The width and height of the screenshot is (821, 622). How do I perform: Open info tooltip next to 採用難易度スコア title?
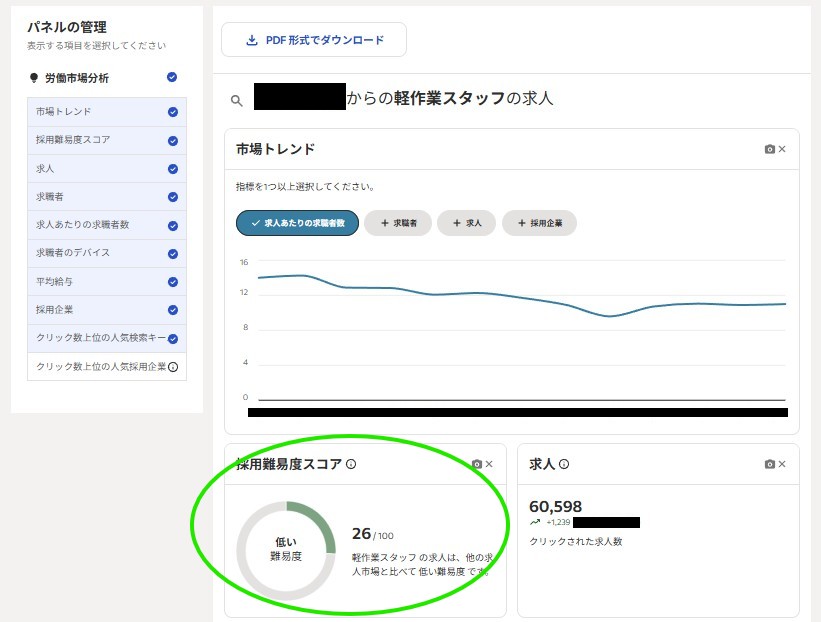pyautogui.click(x=351, y=464)
